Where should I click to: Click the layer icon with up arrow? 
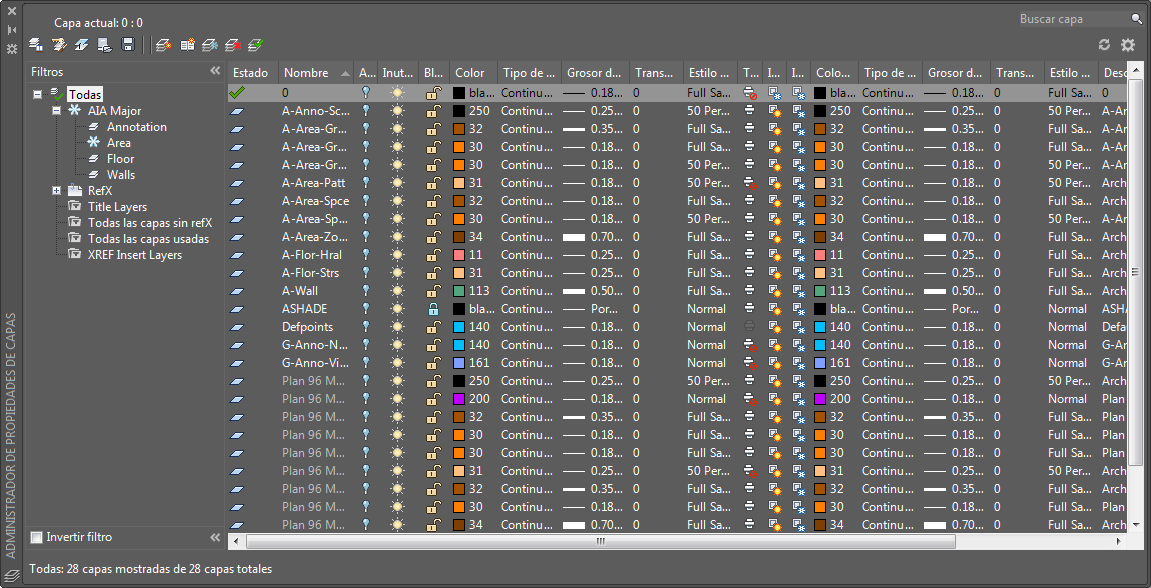click(x=81, y=45)
